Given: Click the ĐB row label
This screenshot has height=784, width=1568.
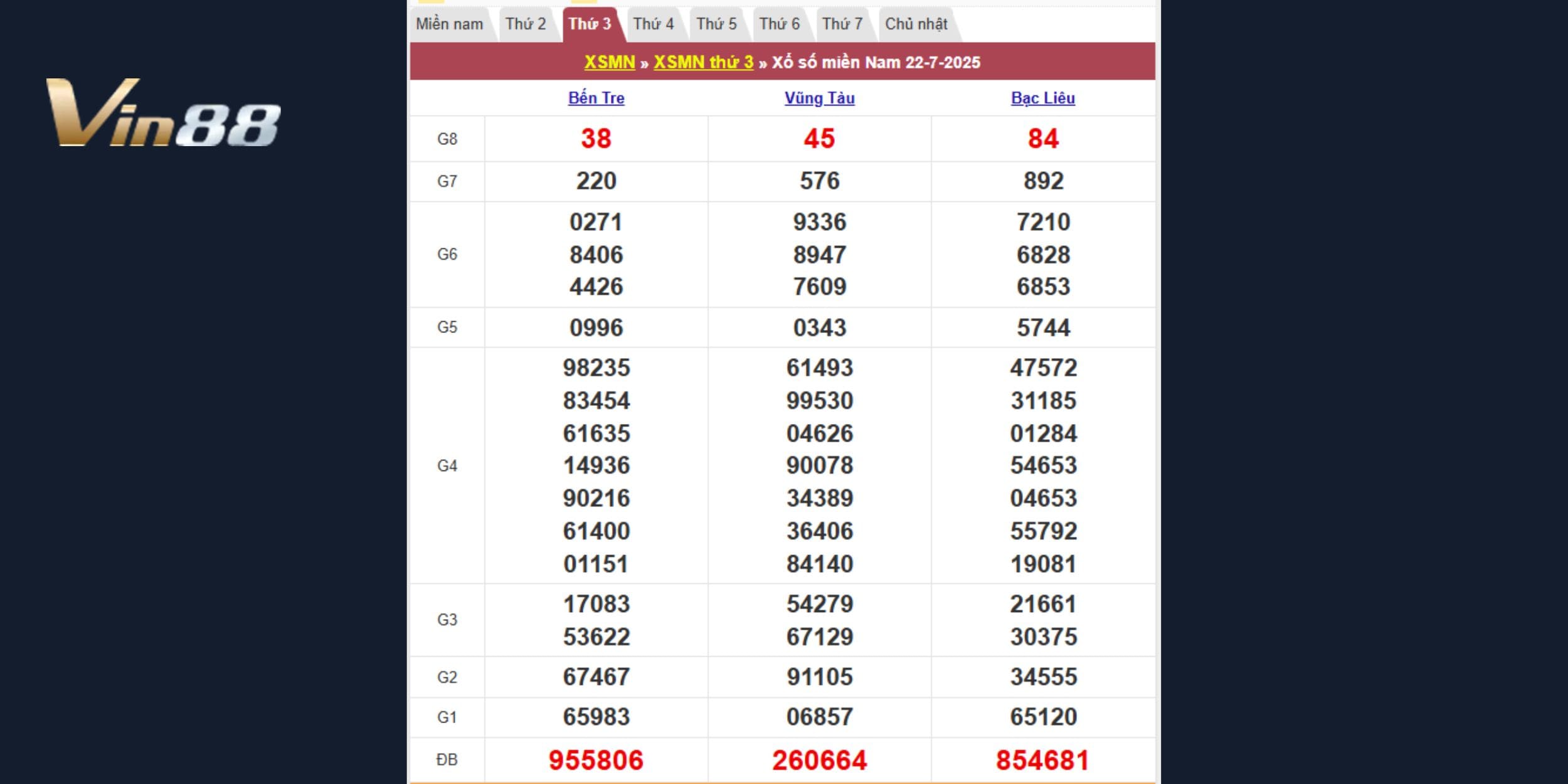Looking at the screenshot, I should [x=447, y=760].
